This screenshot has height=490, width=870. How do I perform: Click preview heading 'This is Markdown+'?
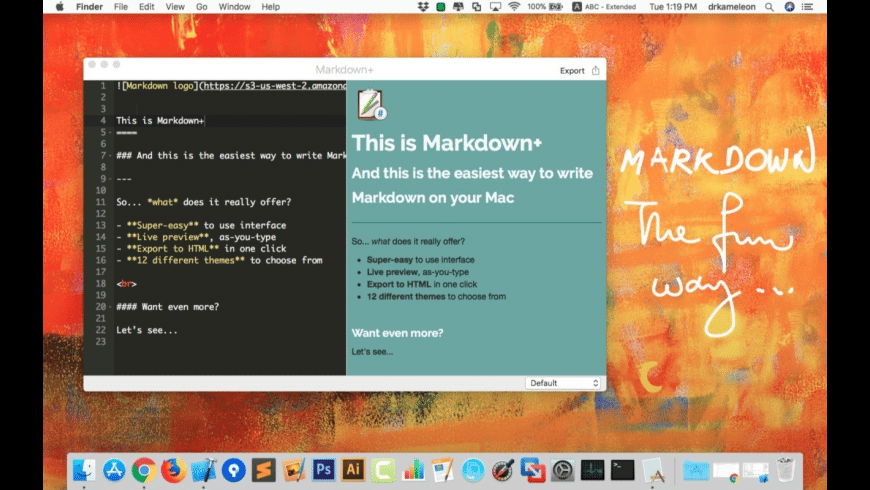tap(447, 143)
